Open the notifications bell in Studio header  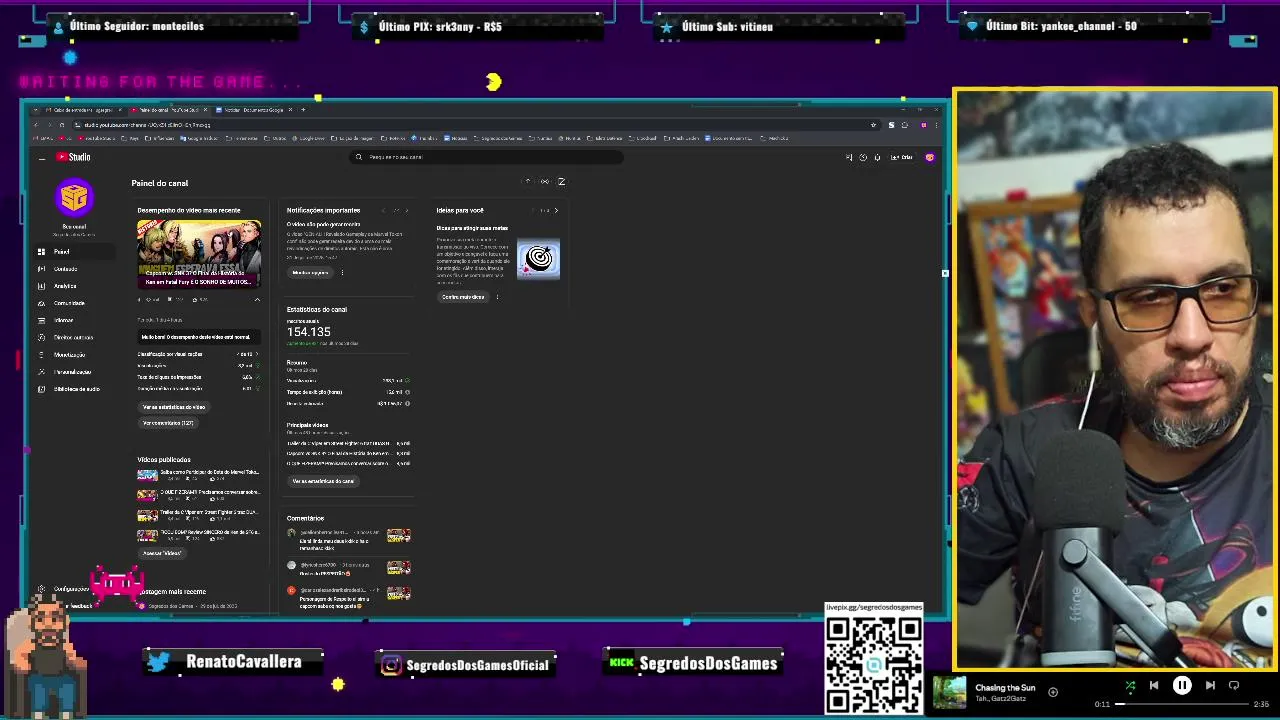point(877,157)
